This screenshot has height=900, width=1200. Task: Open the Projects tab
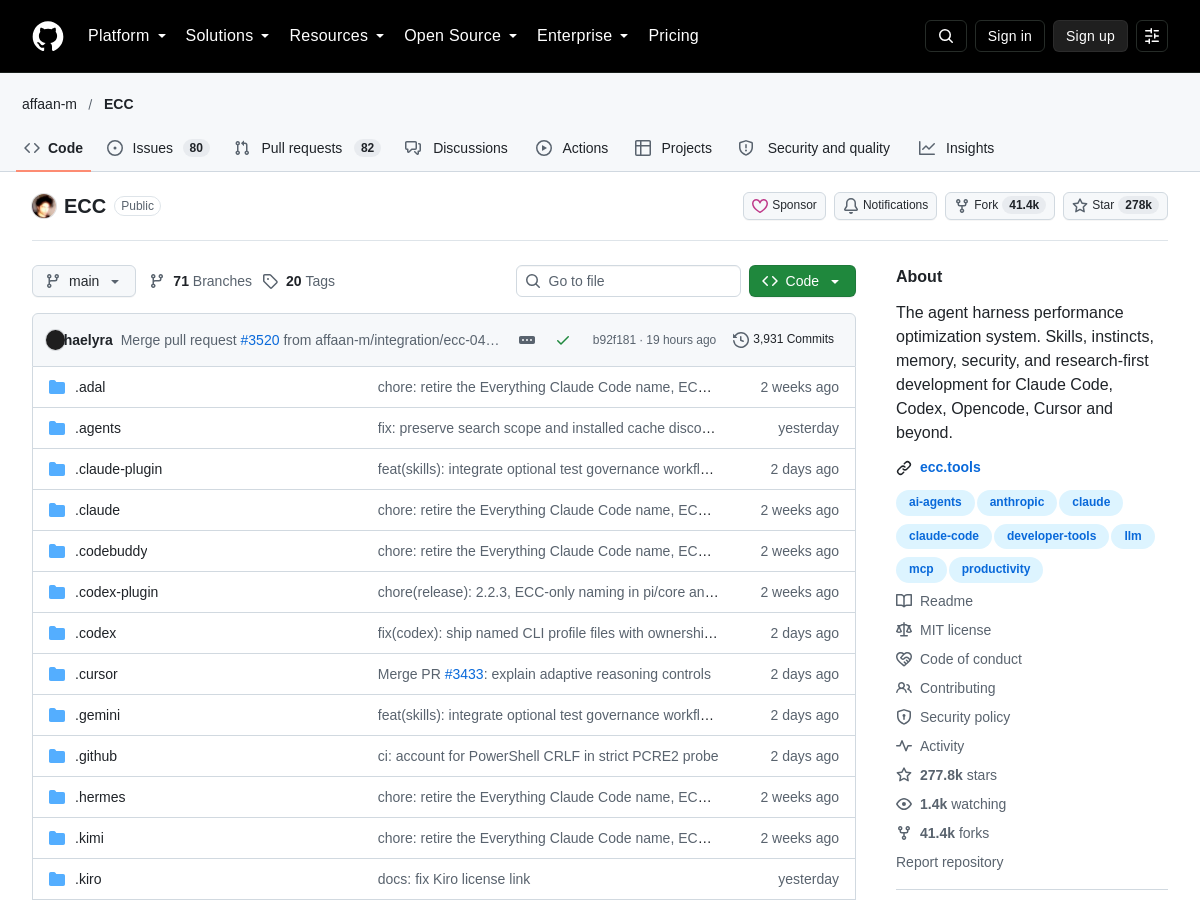pos(673,148)
